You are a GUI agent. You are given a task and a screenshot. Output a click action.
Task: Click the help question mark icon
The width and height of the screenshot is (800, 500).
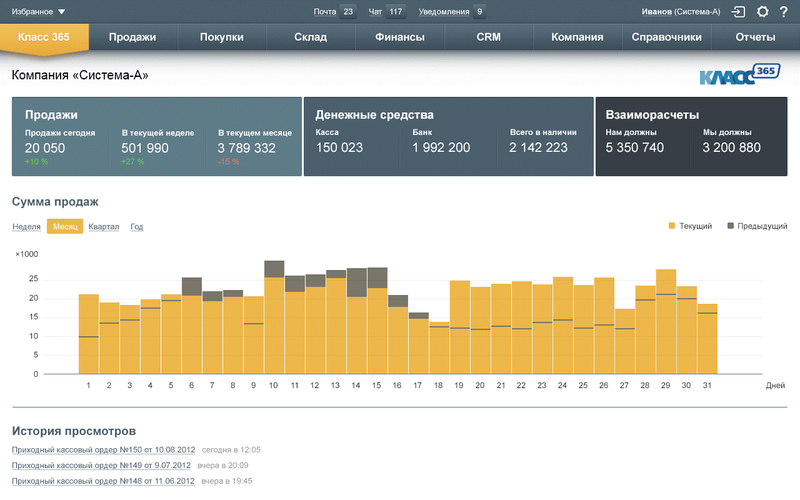pyautogui.click(x=784, y=12)
